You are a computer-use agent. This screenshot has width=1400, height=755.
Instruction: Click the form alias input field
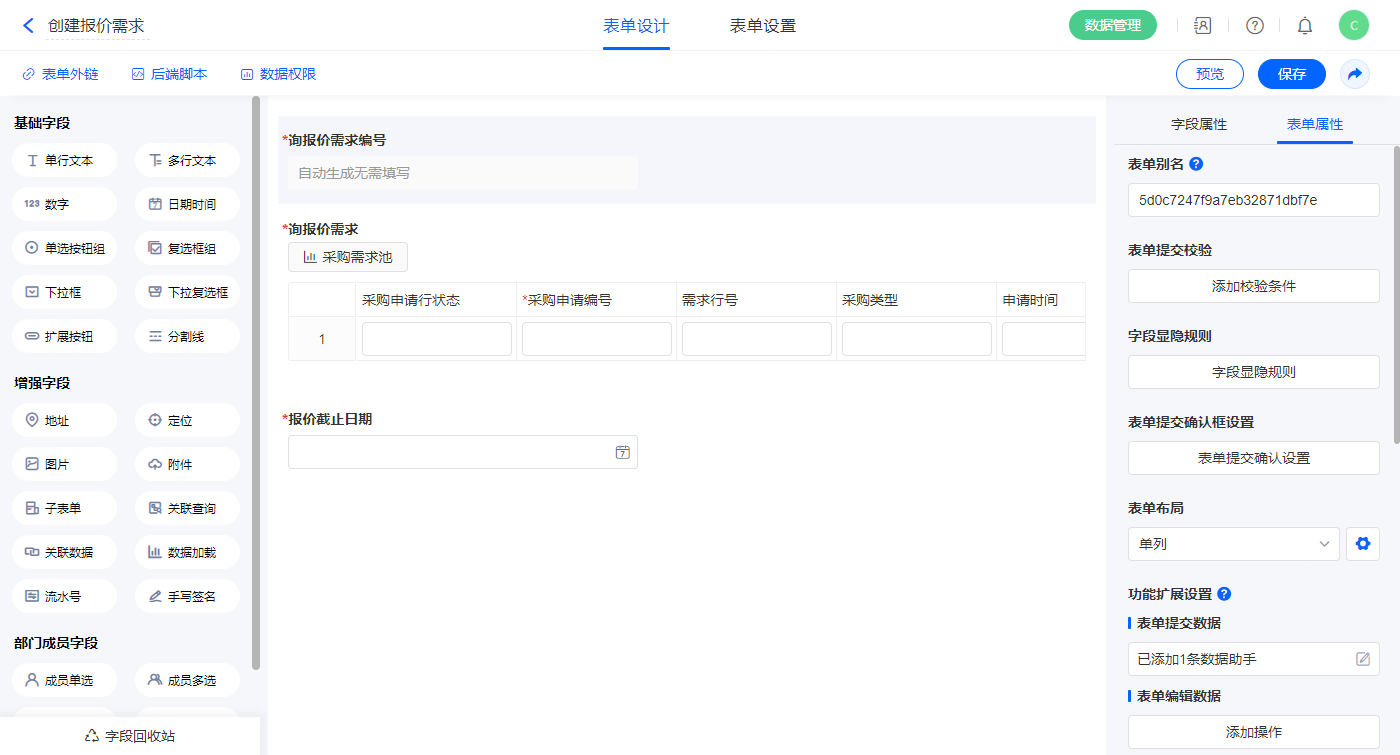[x=1253, y=200]
